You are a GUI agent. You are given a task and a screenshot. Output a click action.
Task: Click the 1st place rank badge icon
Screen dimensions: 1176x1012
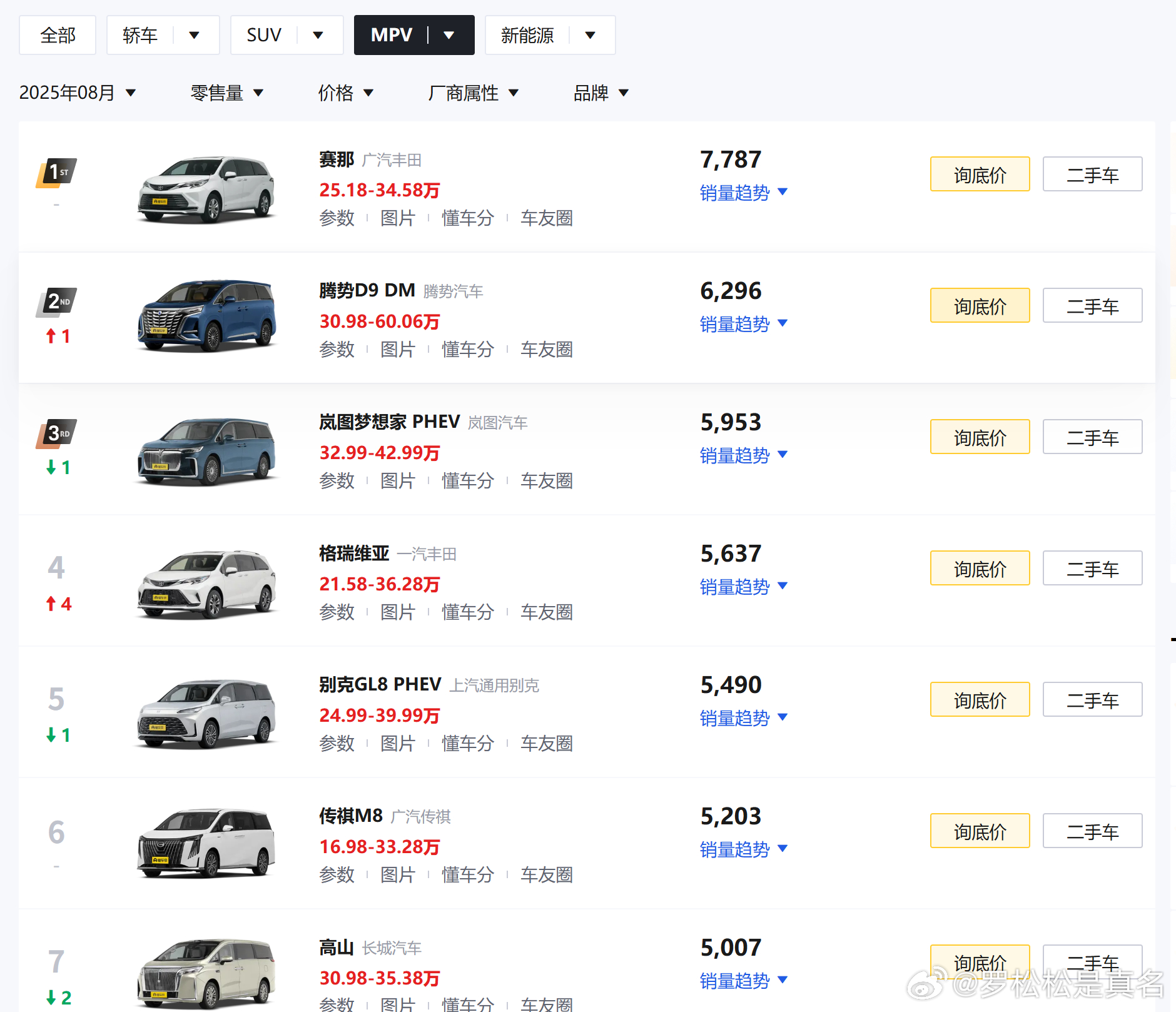56,173
